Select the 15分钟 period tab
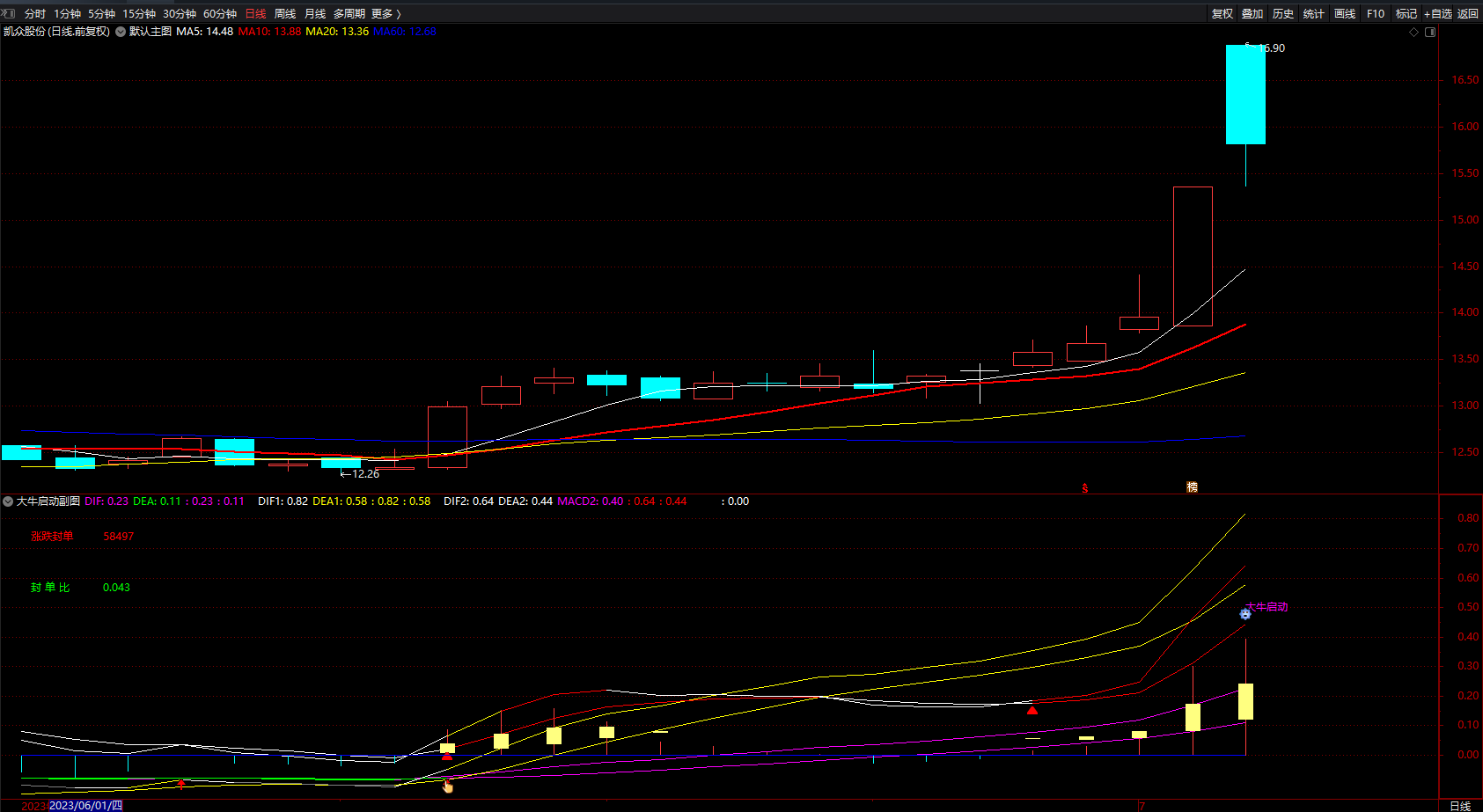The width and height of the screenshot is (1483, 812). [139, 14]
